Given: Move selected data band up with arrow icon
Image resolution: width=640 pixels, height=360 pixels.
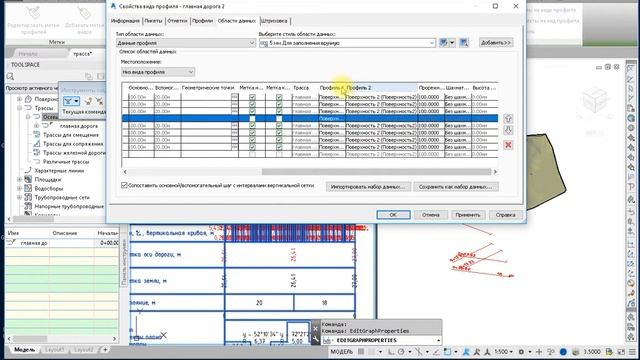Looking at the screenshot, I should (508, 118).
